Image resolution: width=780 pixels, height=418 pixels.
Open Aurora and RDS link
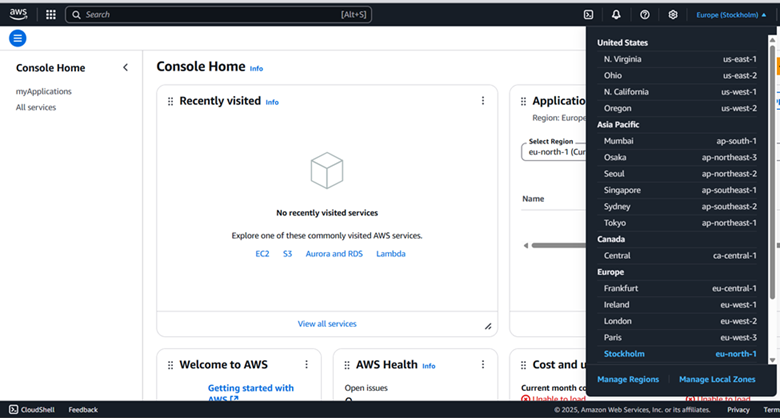tap(334, 254)
